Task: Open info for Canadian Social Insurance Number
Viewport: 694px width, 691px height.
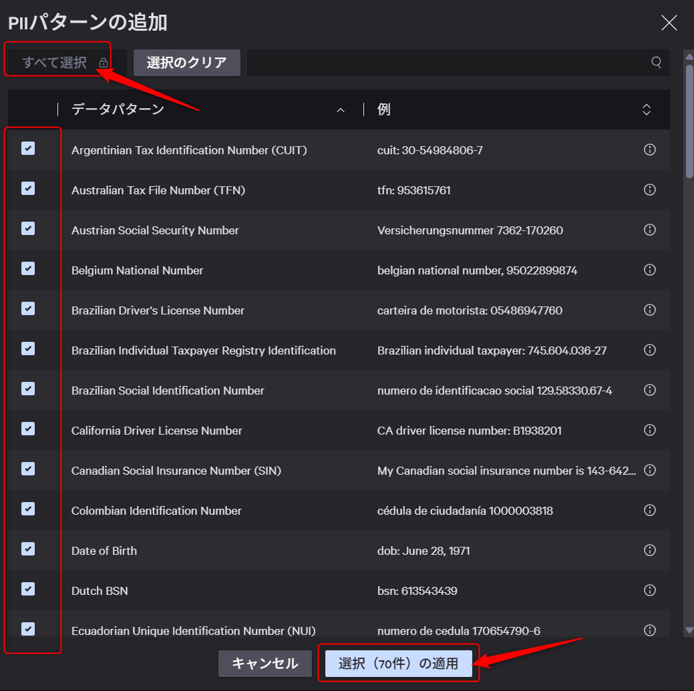Action: pos(649,470)
